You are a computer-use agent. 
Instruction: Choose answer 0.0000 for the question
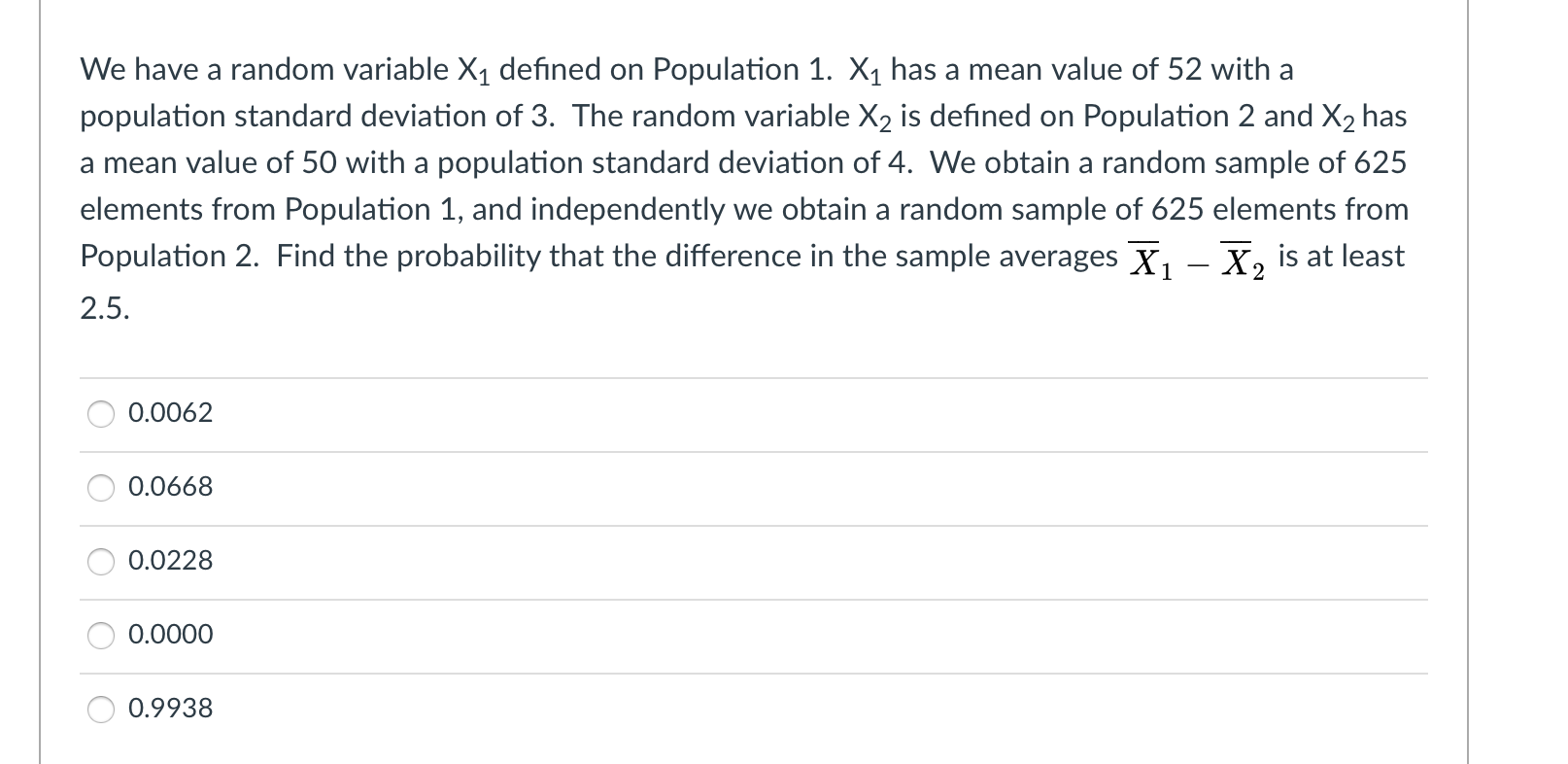tap(101, 635)
